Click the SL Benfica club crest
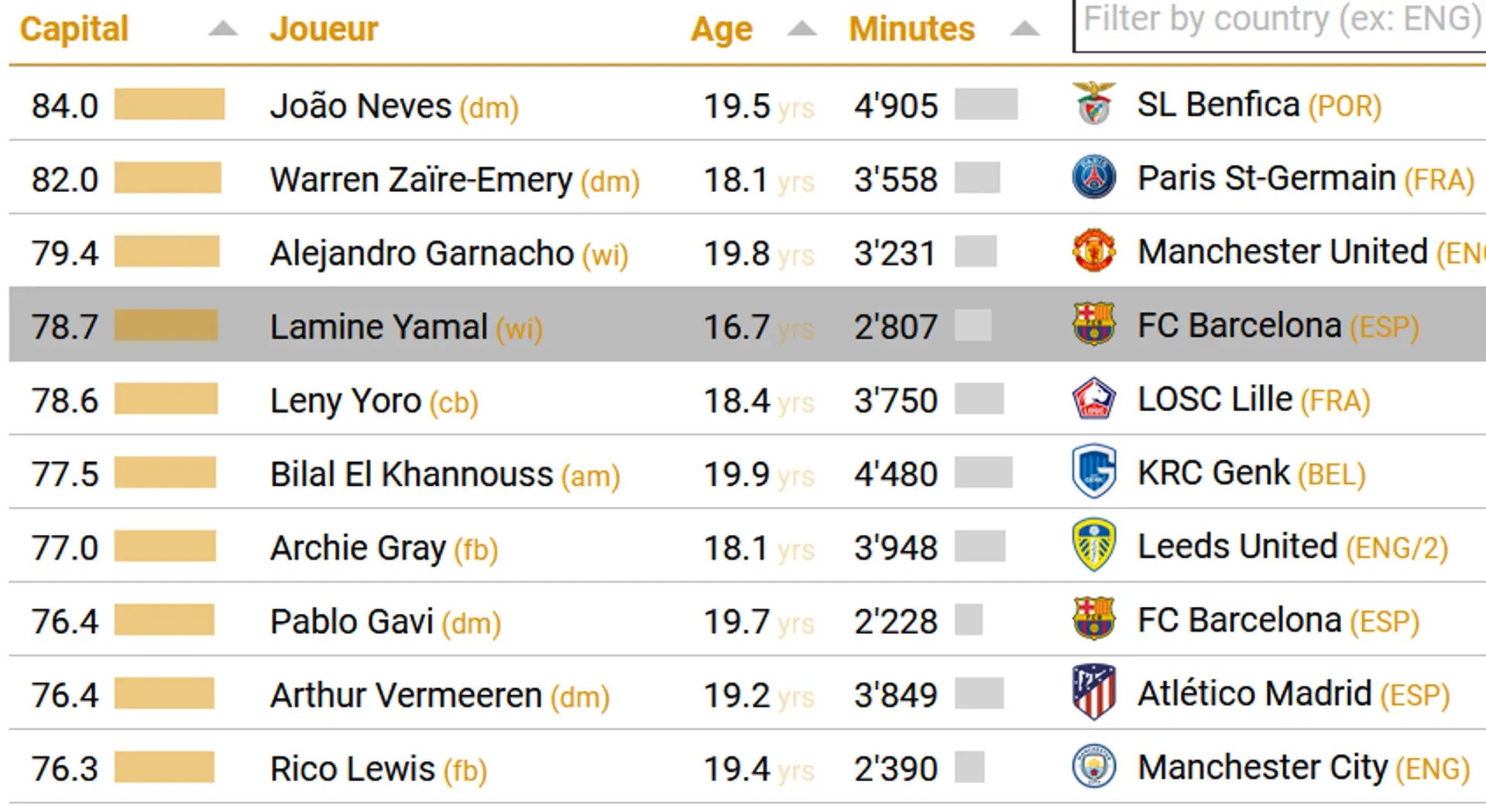The image size is (1486, 812). pos(1093,104)
